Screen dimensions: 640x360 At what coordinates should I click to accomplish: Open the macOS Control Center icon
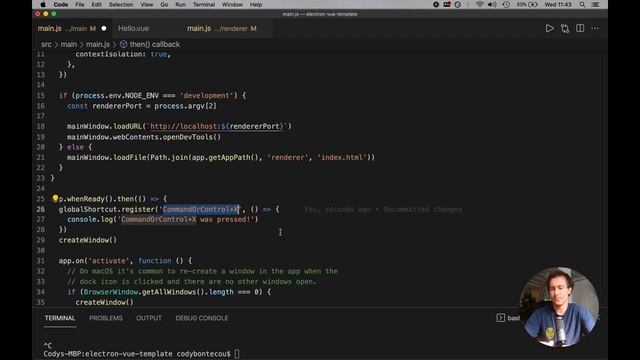(596, 4)
